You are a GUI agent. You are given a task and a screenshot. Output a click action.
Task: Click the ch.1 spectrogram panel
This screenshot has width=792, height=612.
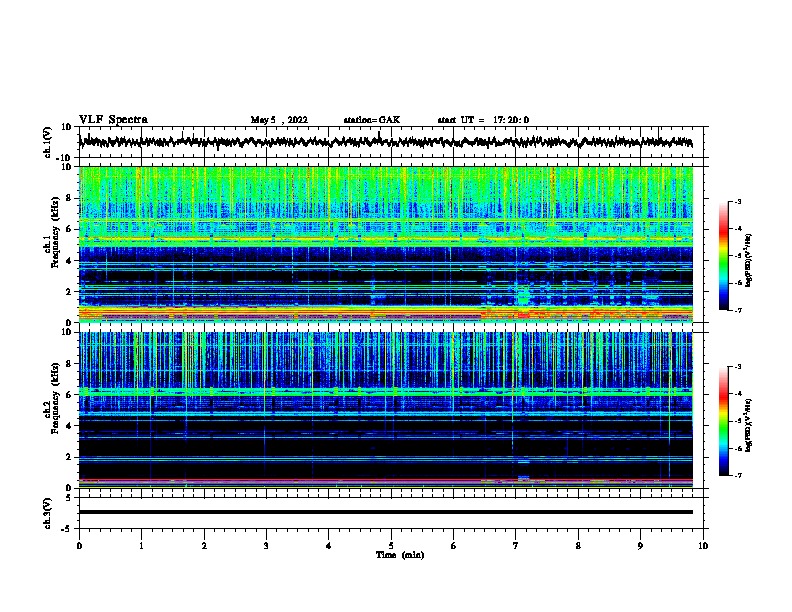tap(386, 244)
